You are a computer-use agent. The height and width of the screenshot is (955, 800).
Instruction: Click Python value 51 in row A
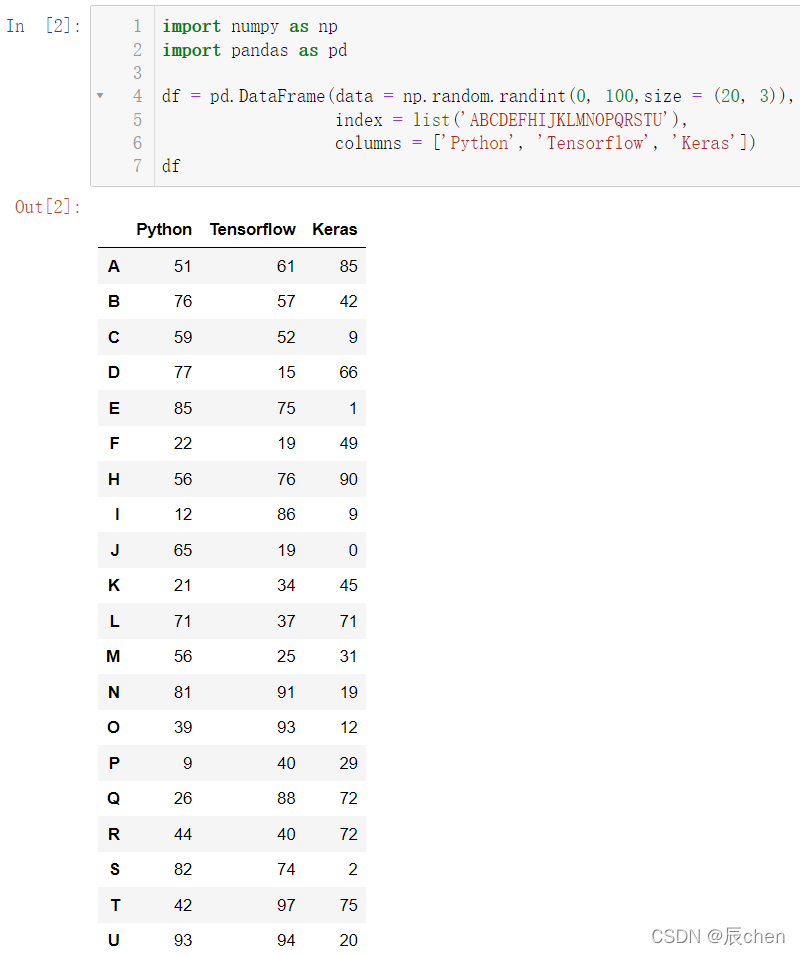[x=183, y=266]
